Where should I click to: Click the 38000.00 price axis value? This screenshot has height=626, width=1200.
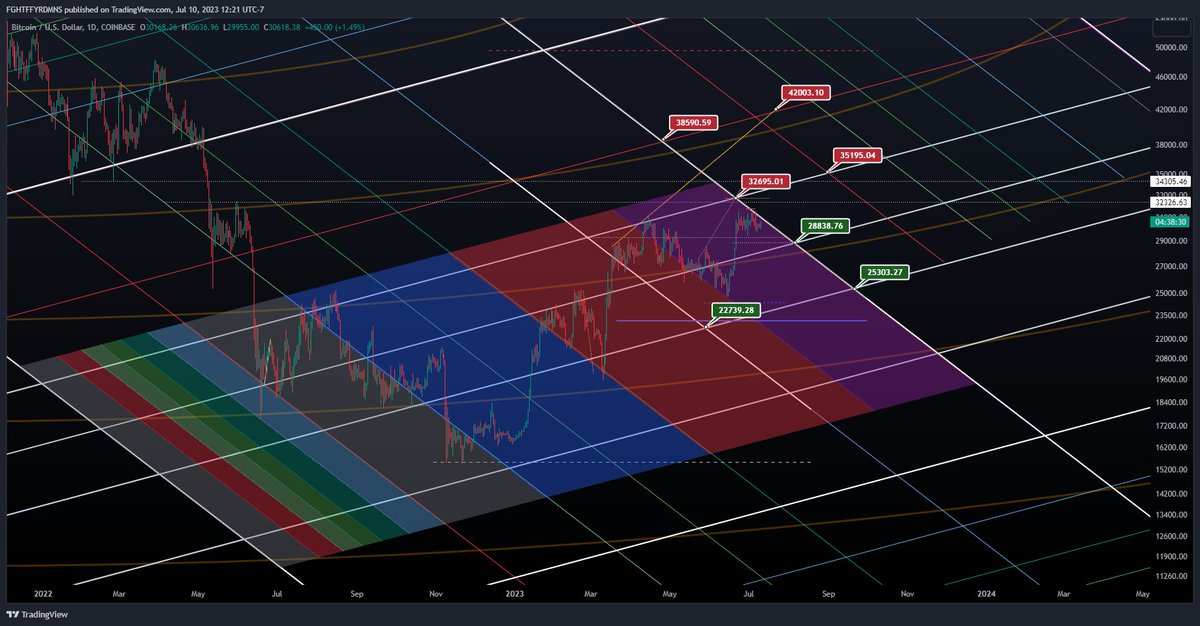1169,144
